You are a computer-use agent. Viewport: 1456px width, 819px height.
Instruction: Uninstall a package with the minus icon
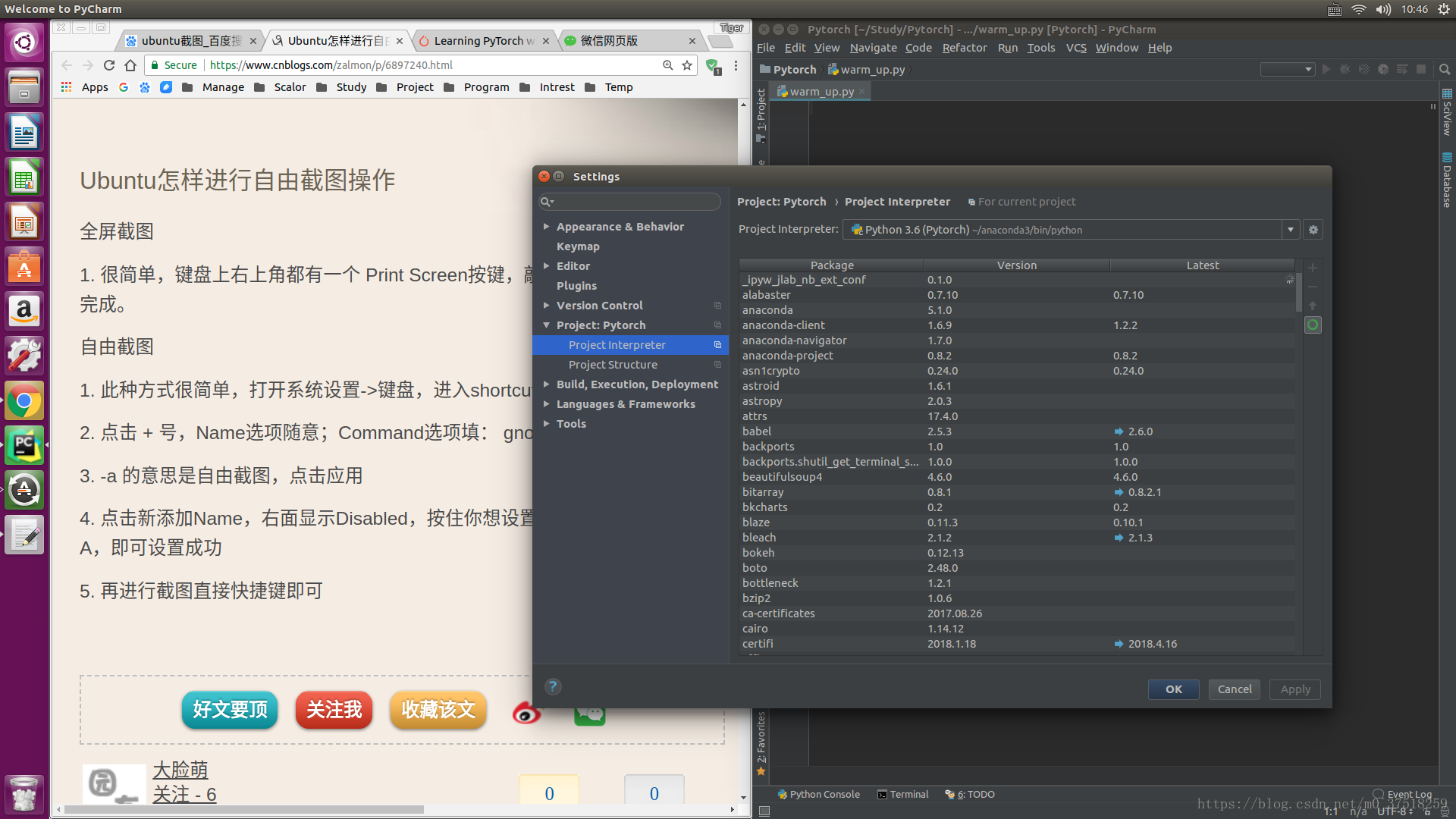tap(1313, 287)
